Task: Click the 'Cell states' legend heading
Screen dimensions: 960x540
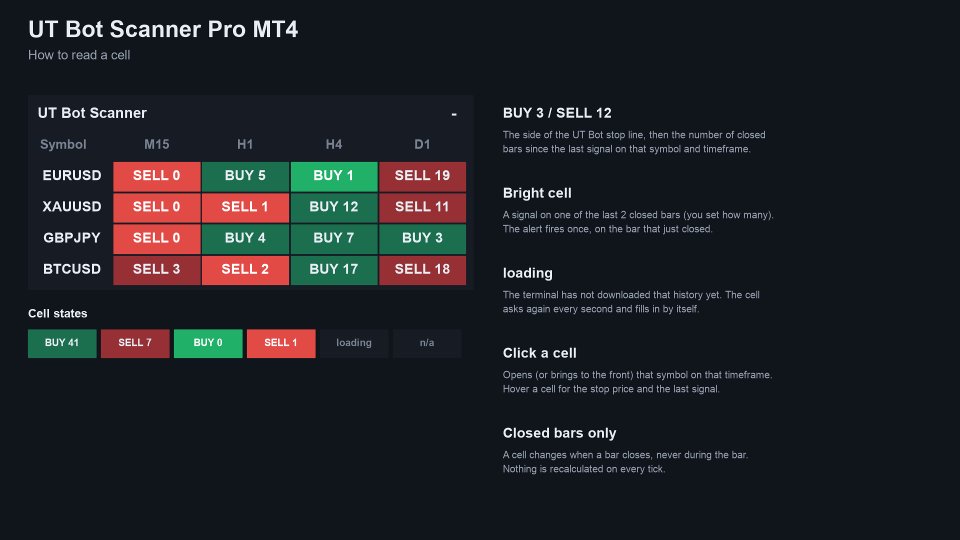Action: pos(58,313)
